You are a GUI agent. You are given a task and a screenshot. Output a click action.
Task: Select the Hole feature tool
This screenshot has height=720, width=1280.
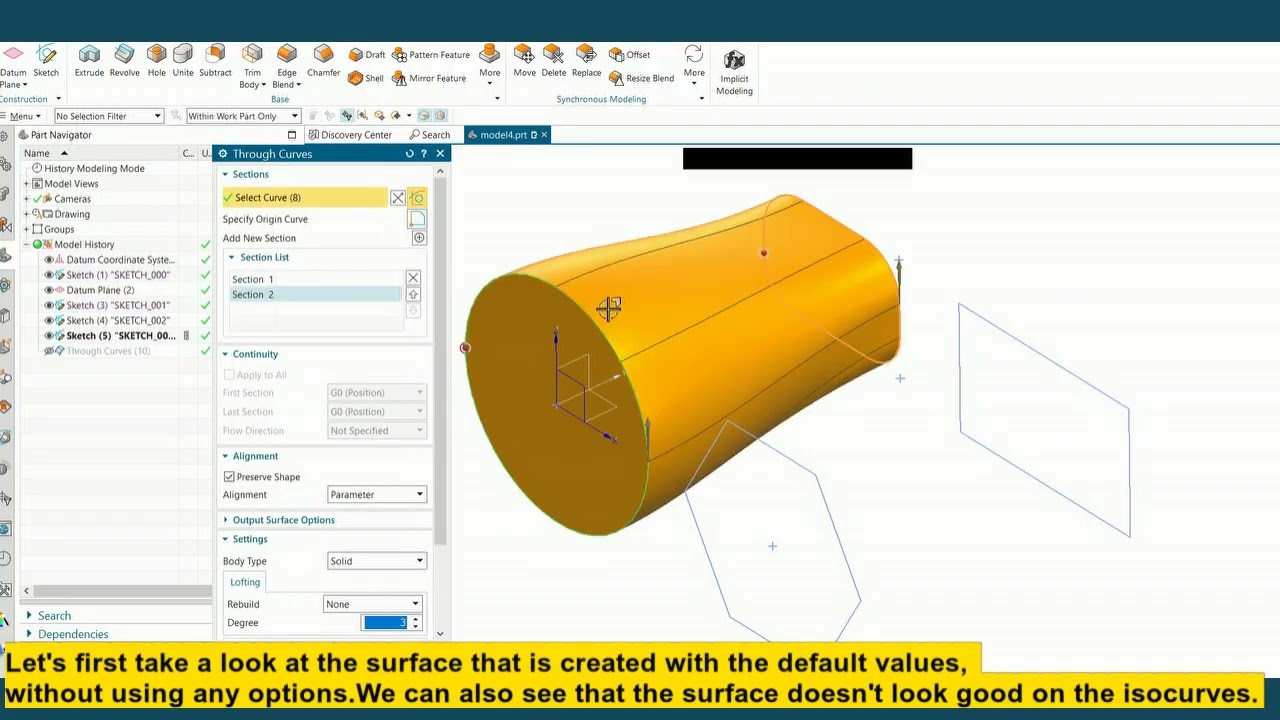[156, 61]
